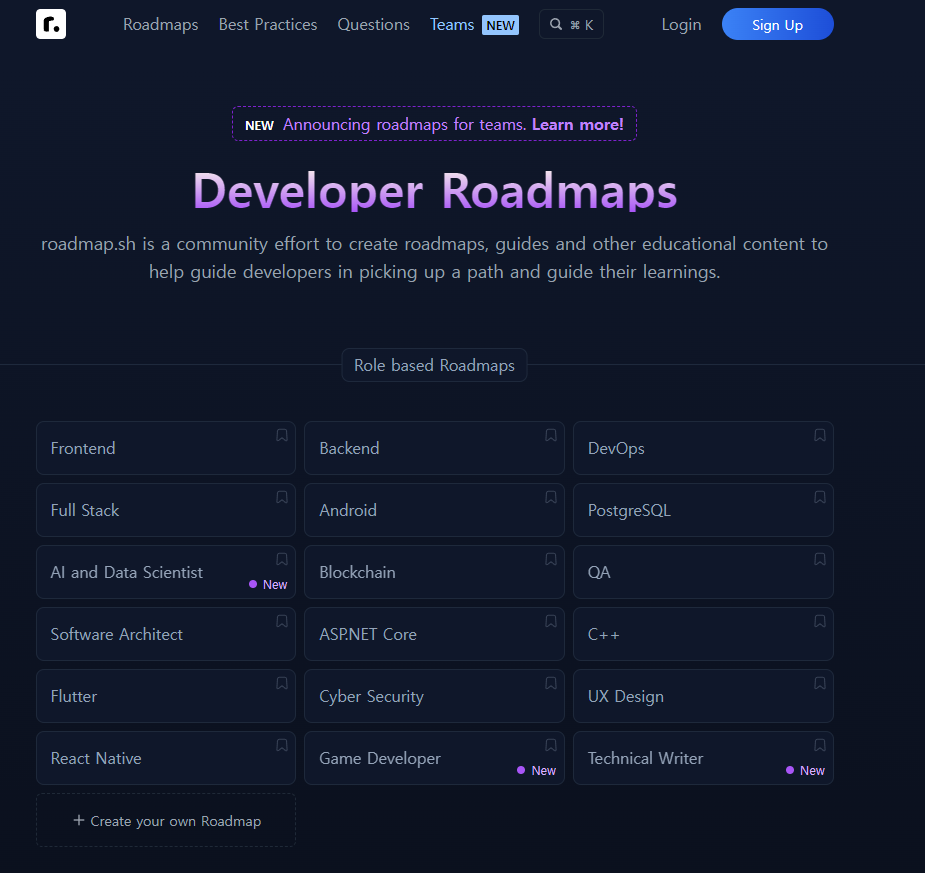
Task: Open the Frontend roadmap card
Action: (166, 448)
